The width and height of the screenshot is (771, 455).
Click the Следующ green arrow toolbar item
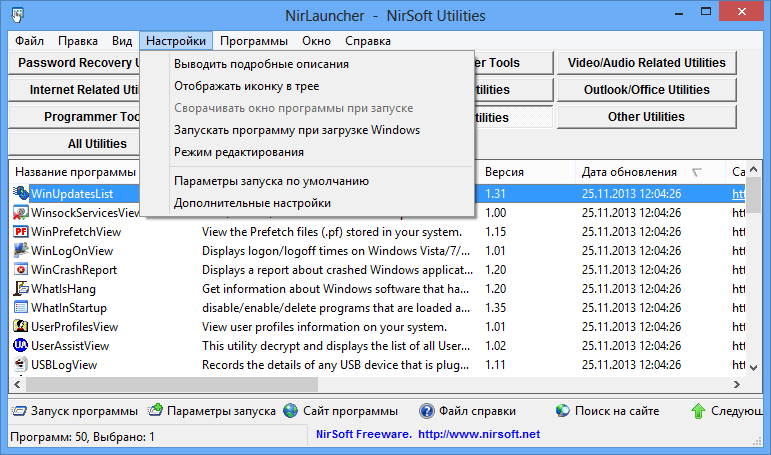(726, 411)
